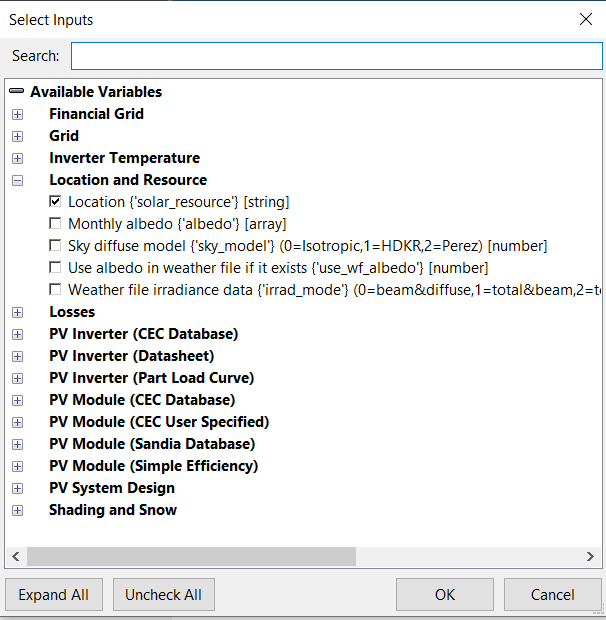
Task: Click plus icon beside PV Inverter (CEC Database)
Action: pos(17,334)
